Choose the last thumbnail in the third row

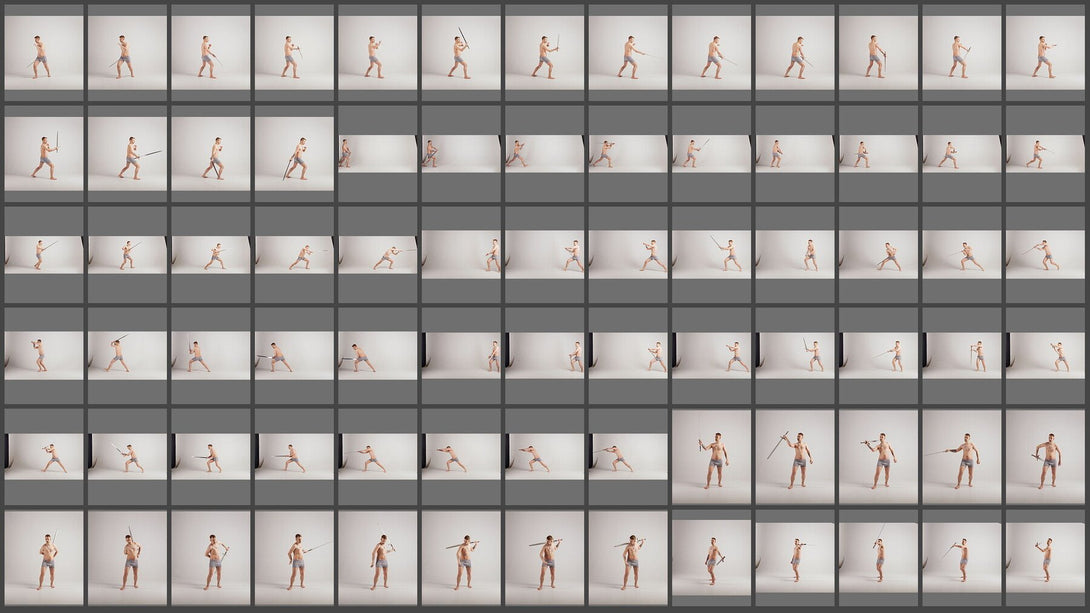coord(1045,254)
